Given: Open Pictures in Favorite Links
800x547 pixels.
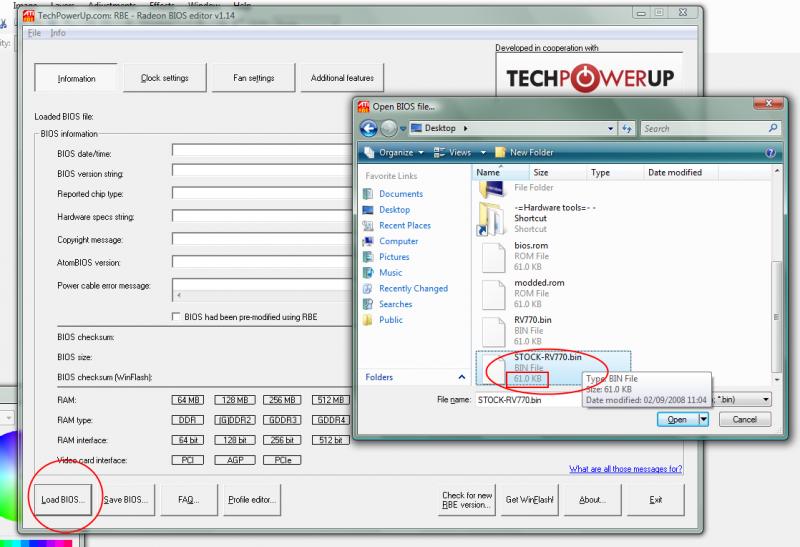Looking at the screenshot, I should 394,257.
